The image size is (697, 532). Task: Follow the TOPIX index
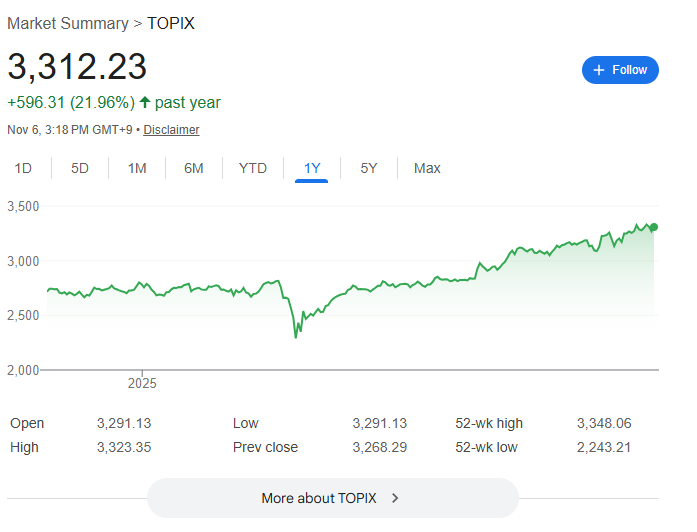[620, 70]
